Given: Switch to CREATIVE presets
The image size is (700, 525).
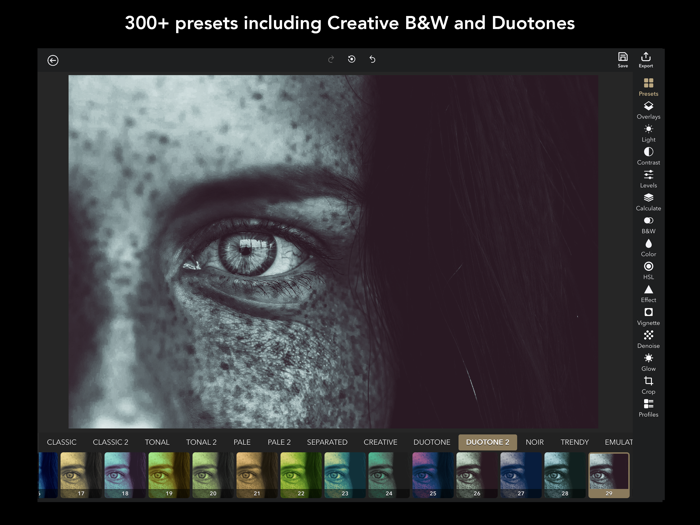Looking at the screenshot, I should click(x=380, y=442).
